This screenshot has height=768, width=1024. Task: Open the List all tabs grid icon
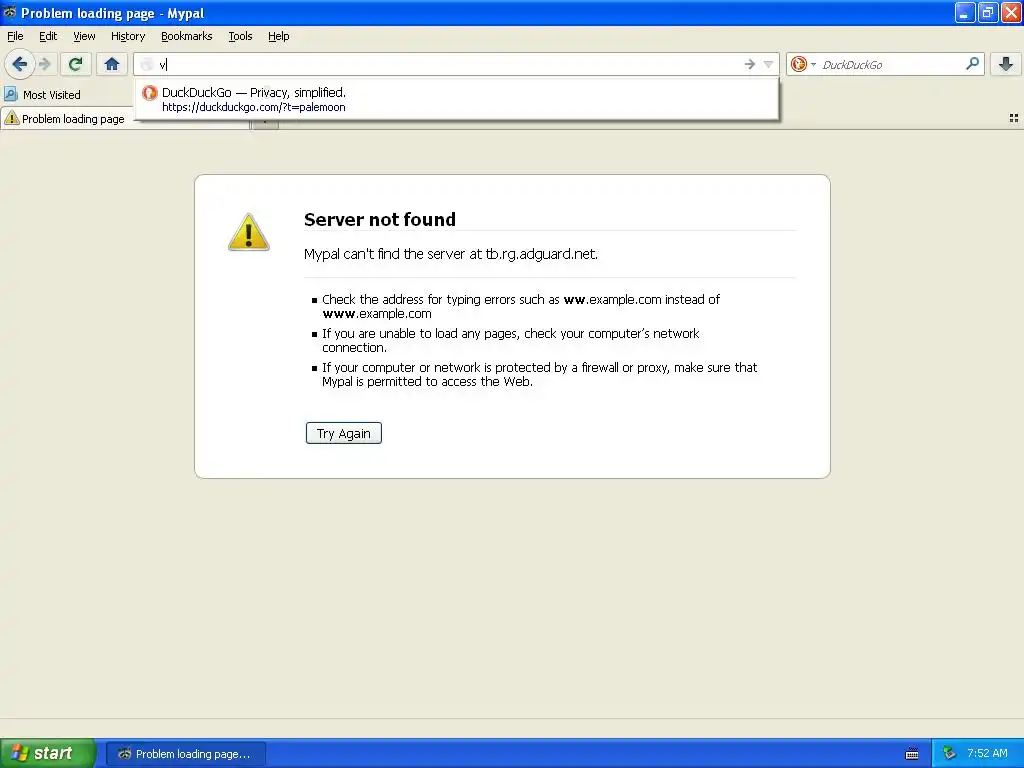pos(1014,118)
